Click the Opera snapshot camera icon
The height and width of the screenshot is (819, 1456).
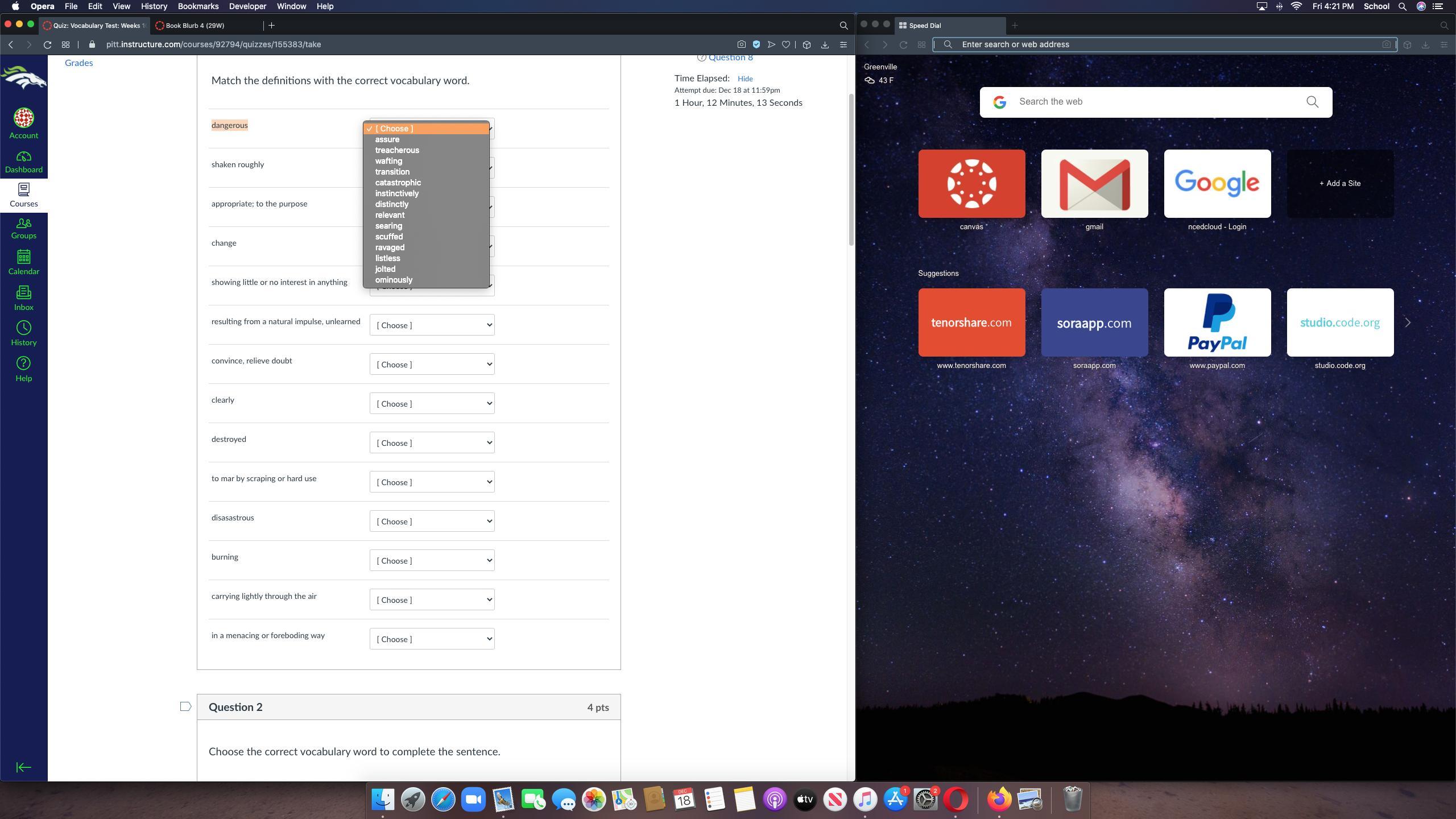pos(741,44)
